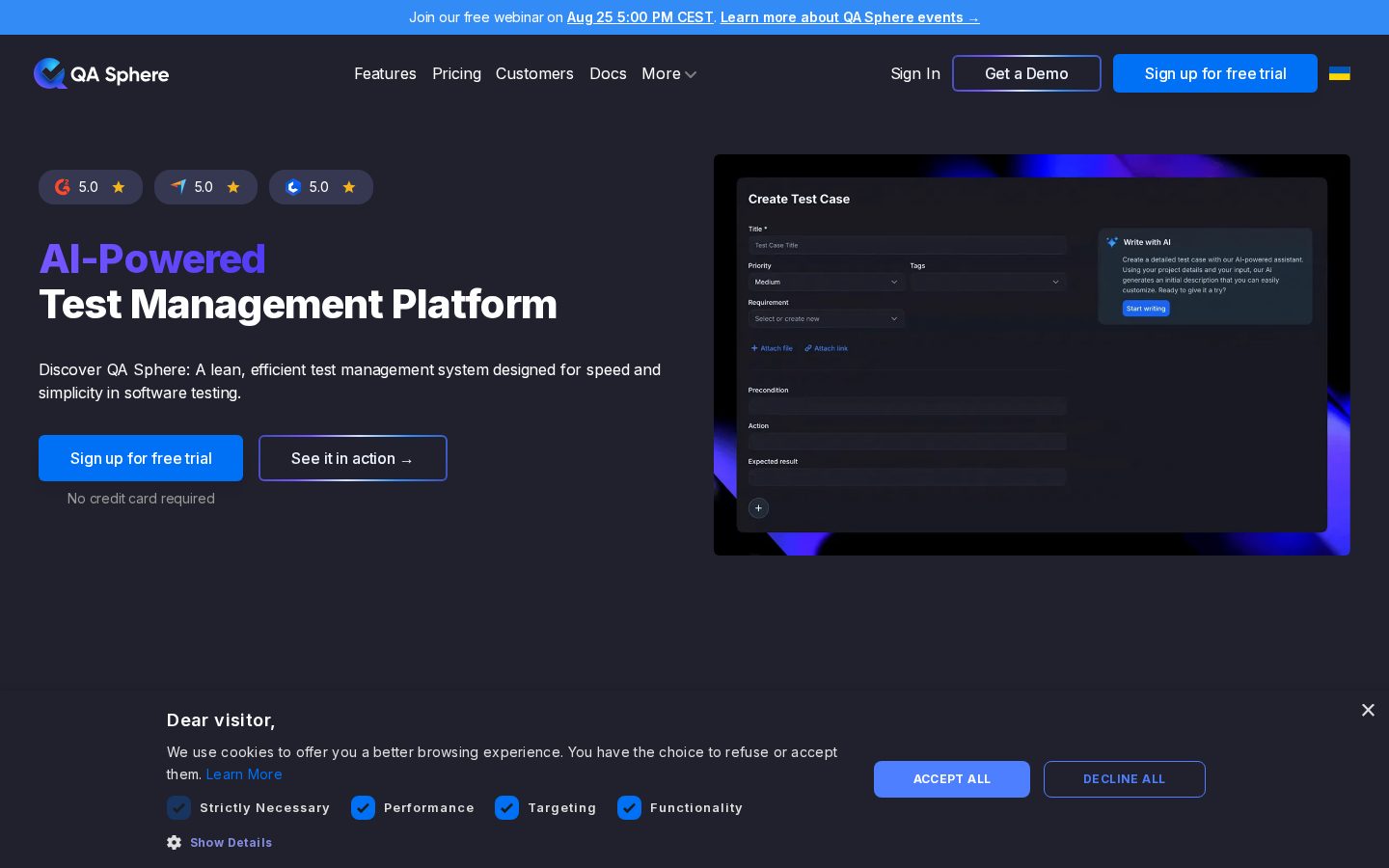Viewport: 1389px width, 868px height.
Task: Click header Sign up for free trial
Action: click(x=1215, y=73)
